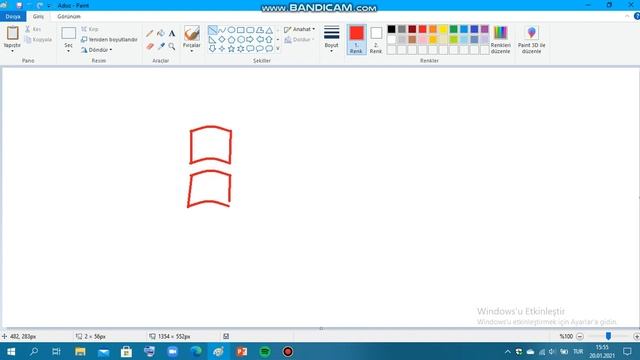Select the Color picker eyedropper tool
The height and width of the screenshot is (360, 640).
[161, 47]
